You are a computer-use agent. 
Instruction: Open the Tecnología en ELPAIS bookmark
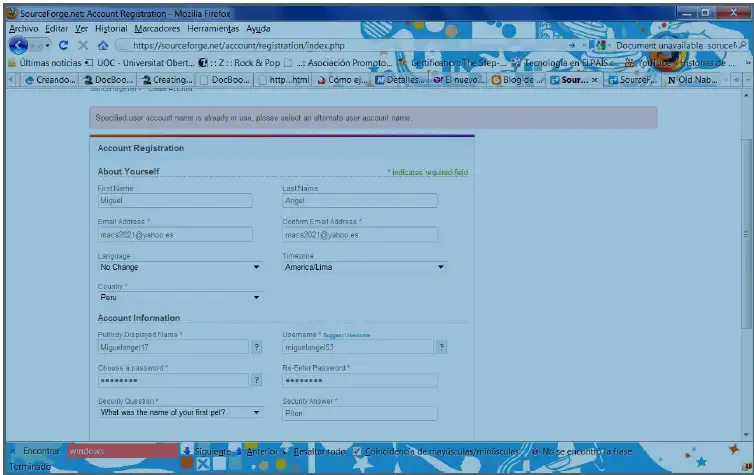tap(566, 63)
